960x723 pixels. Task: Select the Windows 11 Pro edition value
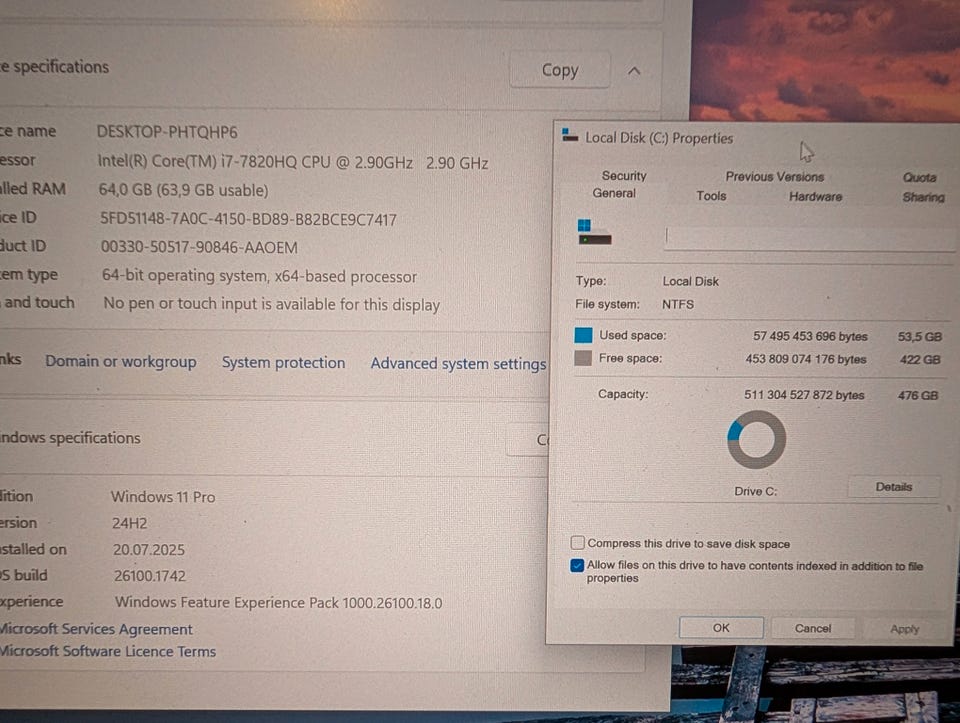[x=163, y=496]
